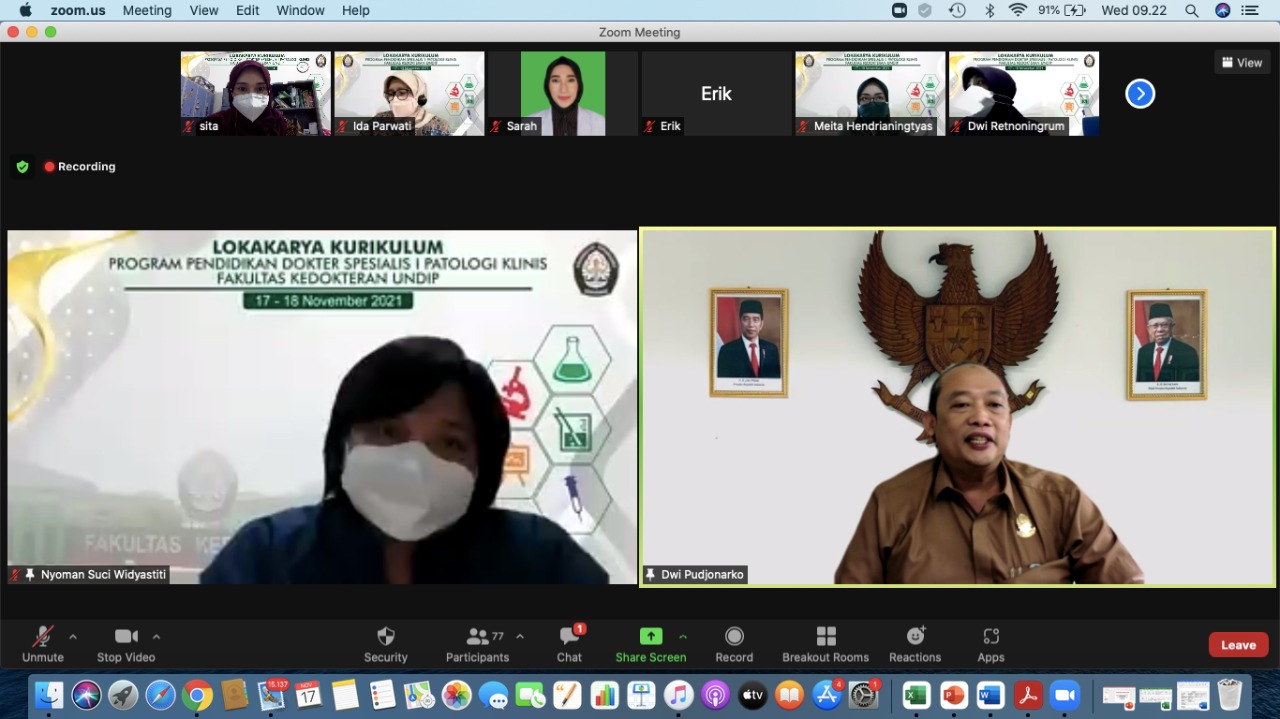This screenshot has width=1280, height=719.
Task: Click the green encryption shield icon
Action: pyautogui.click(x=22, y=167)
